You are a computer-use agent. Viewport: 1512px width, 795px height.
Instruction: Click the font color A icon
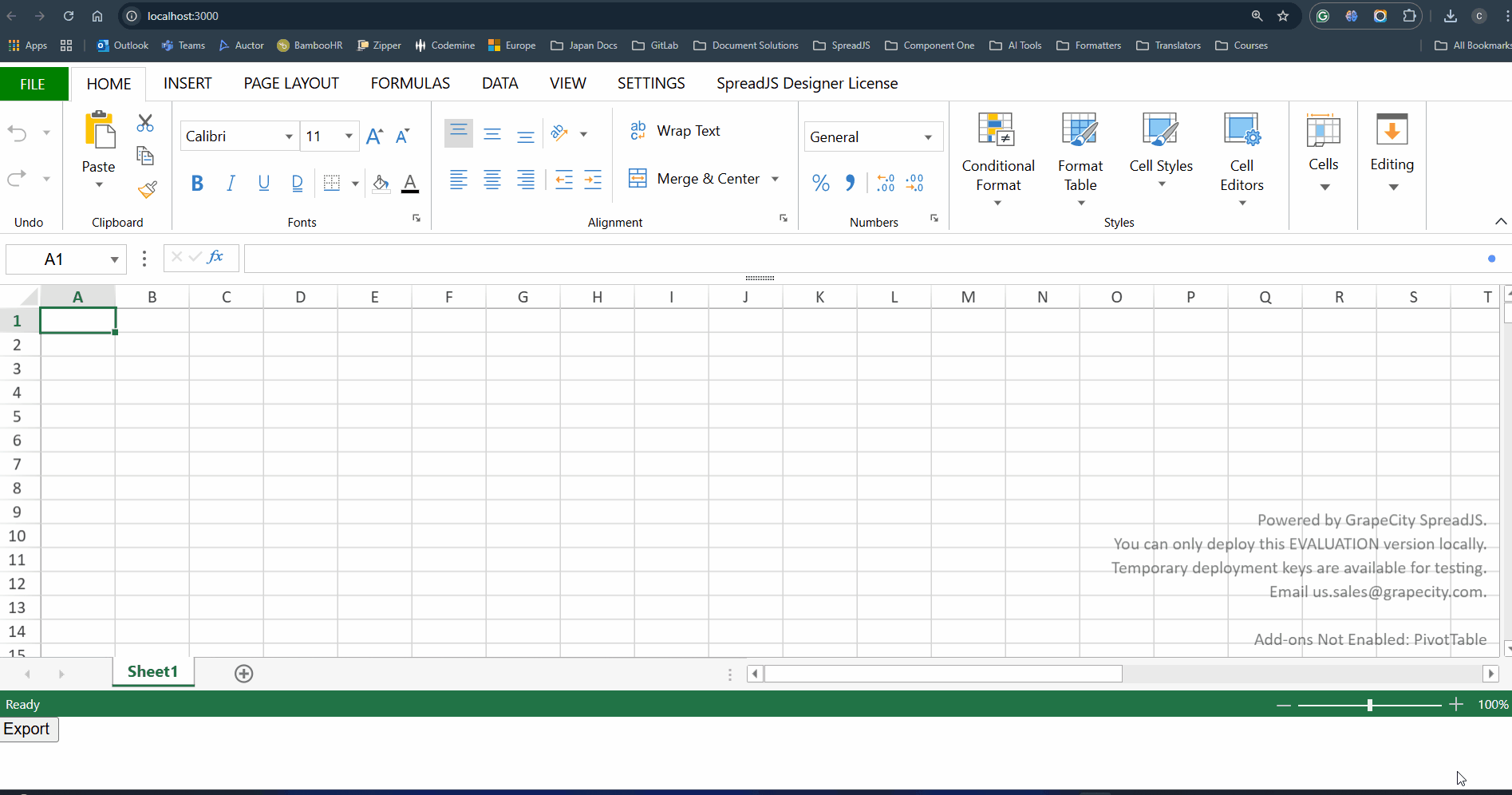410,184
